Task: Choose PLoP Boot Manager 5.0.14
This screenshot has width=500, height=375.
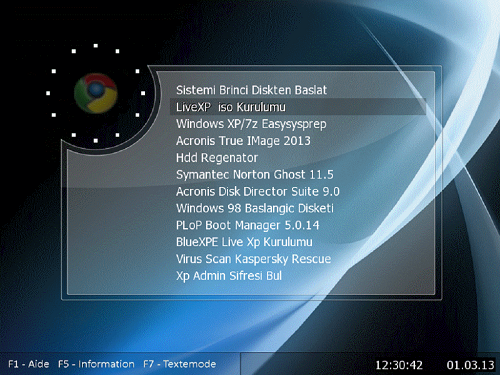Action: point(248,225)
